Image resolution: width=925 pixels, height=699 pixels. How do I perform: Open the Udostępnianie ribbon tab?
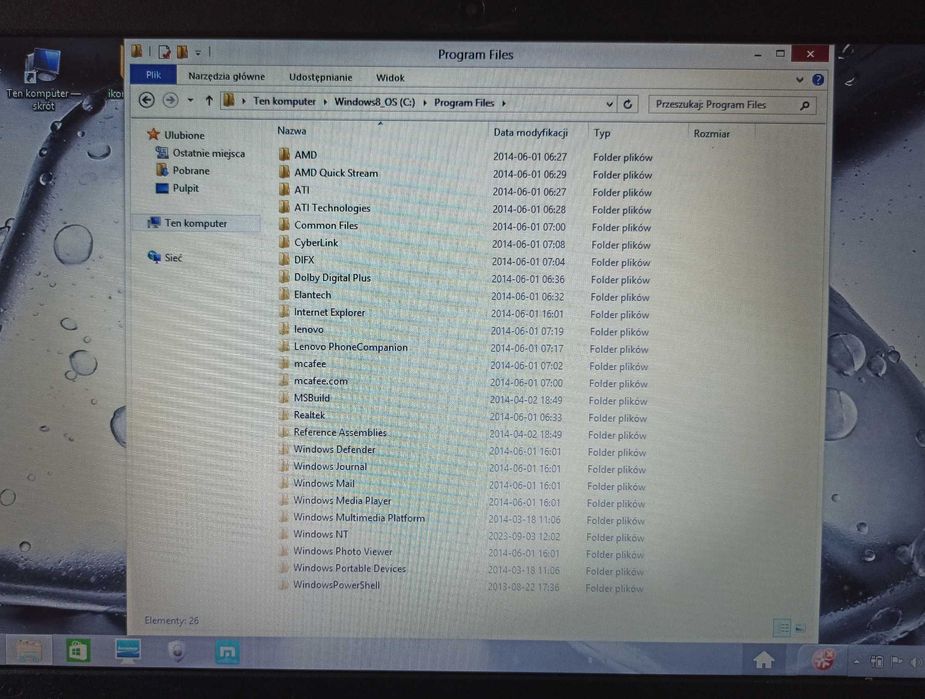pos(320,77)
